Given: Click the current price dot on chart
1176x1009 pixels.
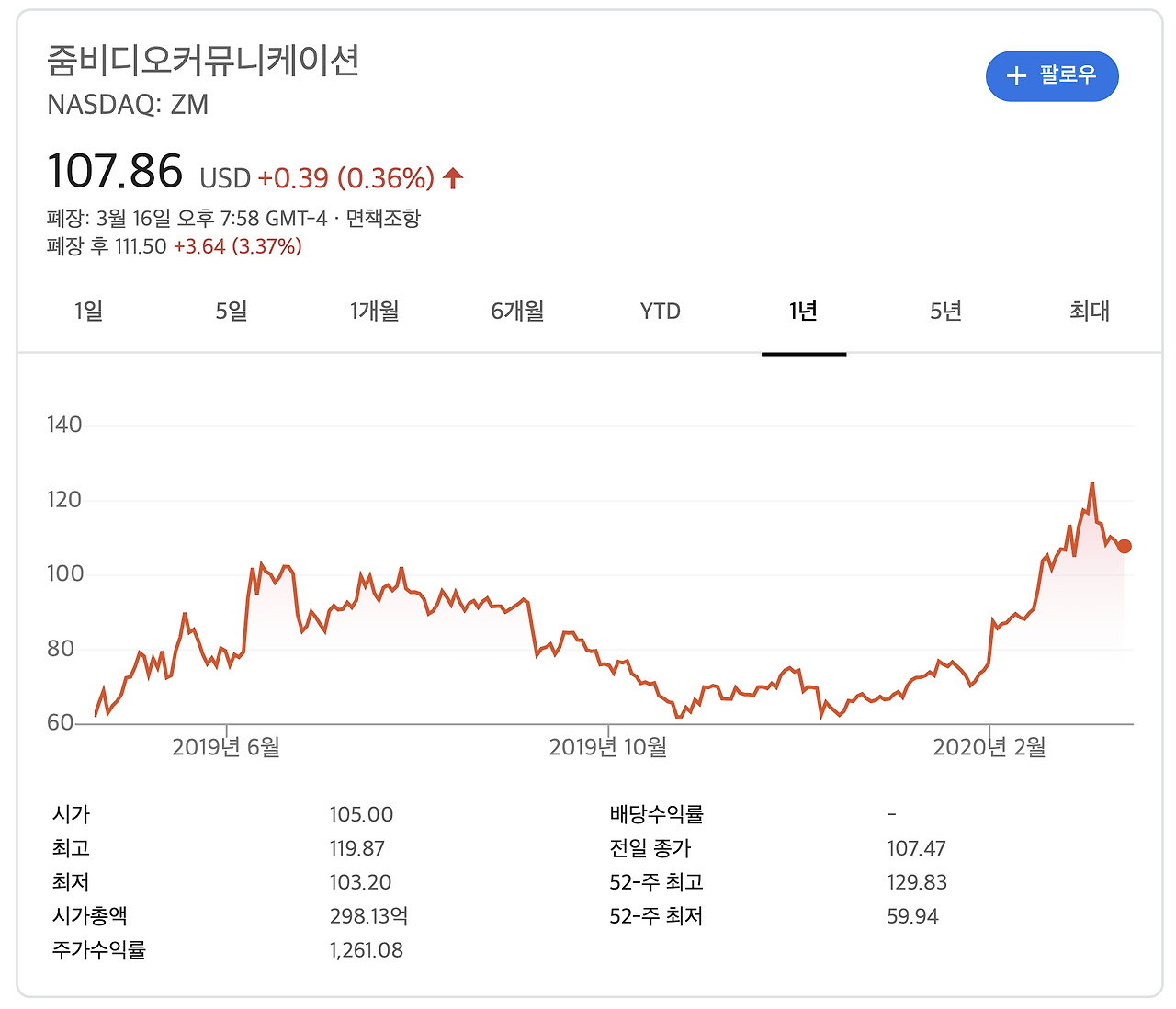Looking at the screenshot, I should tap(1124, 546).
